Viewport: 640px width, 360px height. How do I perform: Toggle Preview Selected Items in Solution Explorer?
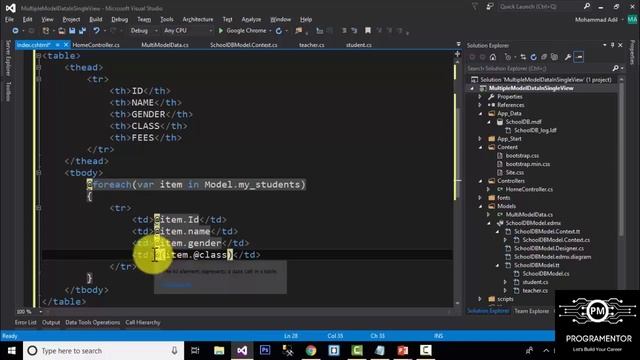pyautogui.click(x=579, y=57)
